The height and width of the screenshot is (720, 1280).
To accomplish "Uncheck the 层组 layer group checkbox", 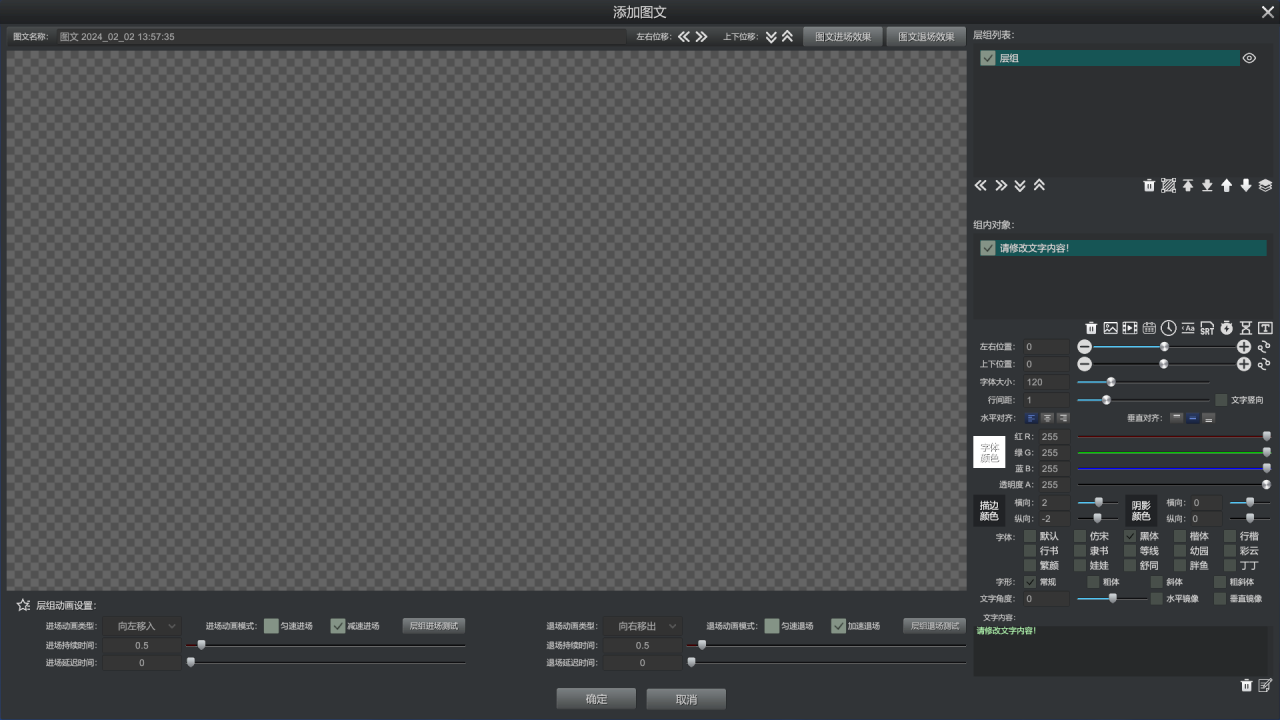I will (x=988, y=58).
